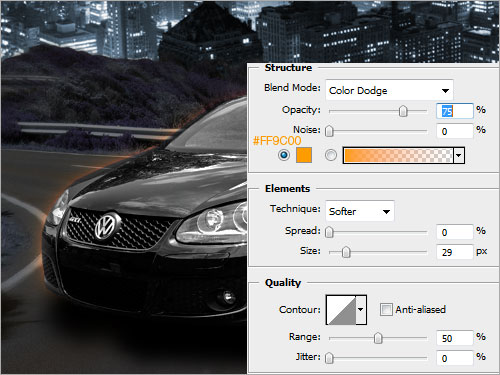500x375 pixels.
Task: Click the Quality section heading
Action: coord(283,283)
